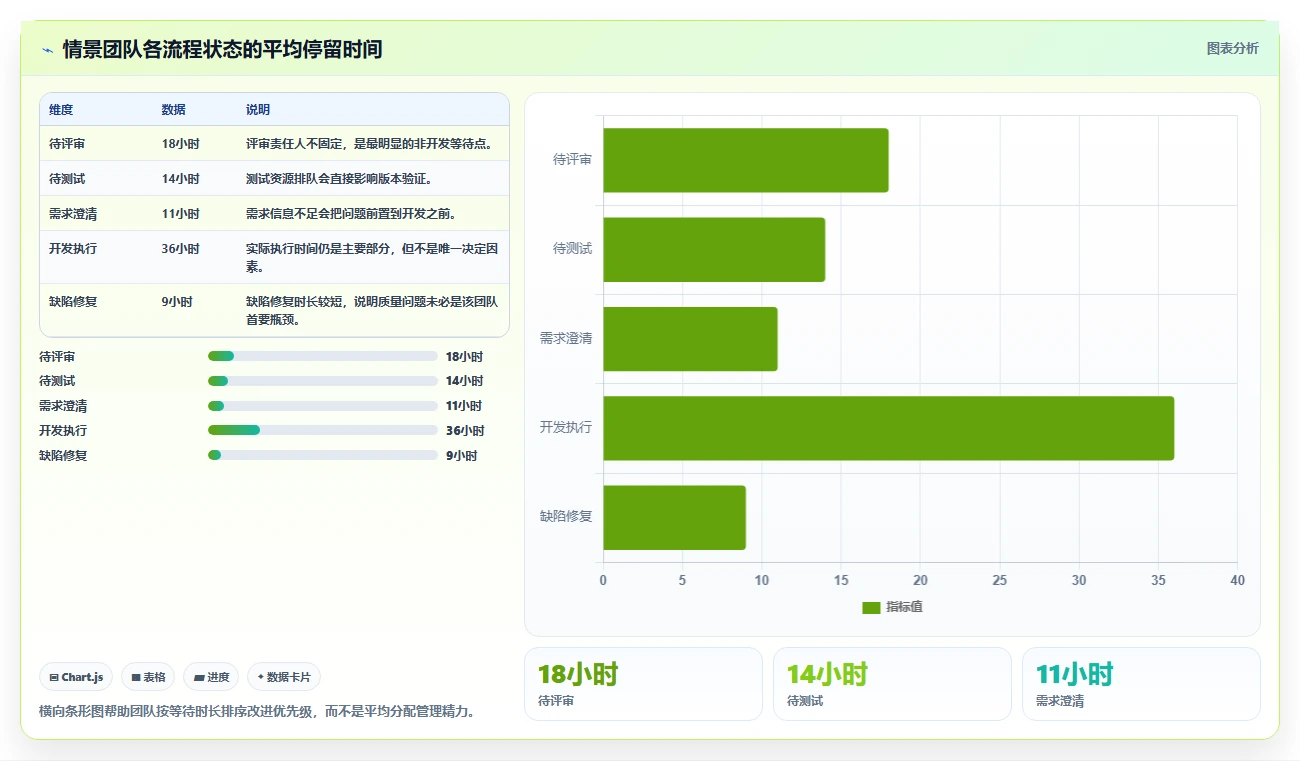Click the footer note starting 横向条形图帮助团队
The image size is (1300, 761).
(257, 712)
